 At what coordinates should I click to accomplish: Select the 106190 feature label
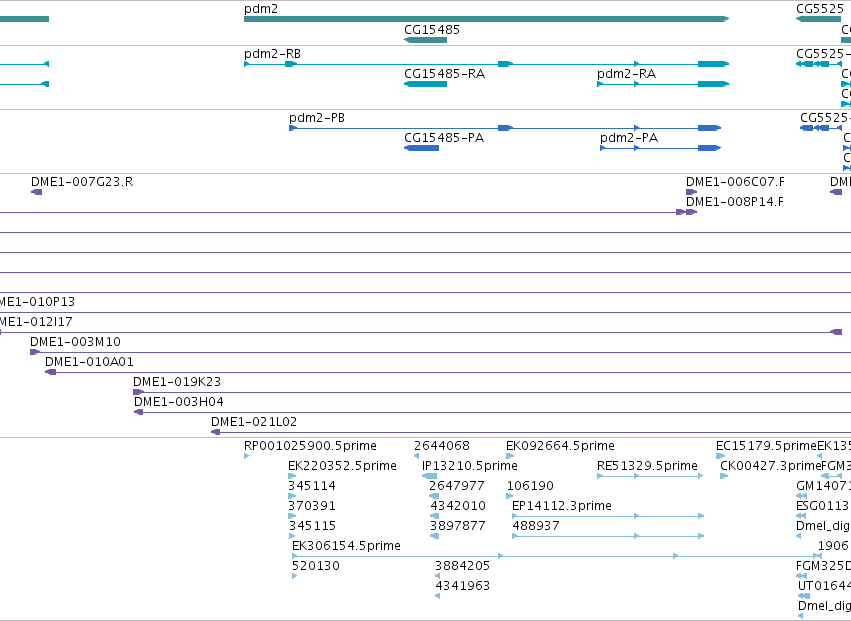pos(530,486)
